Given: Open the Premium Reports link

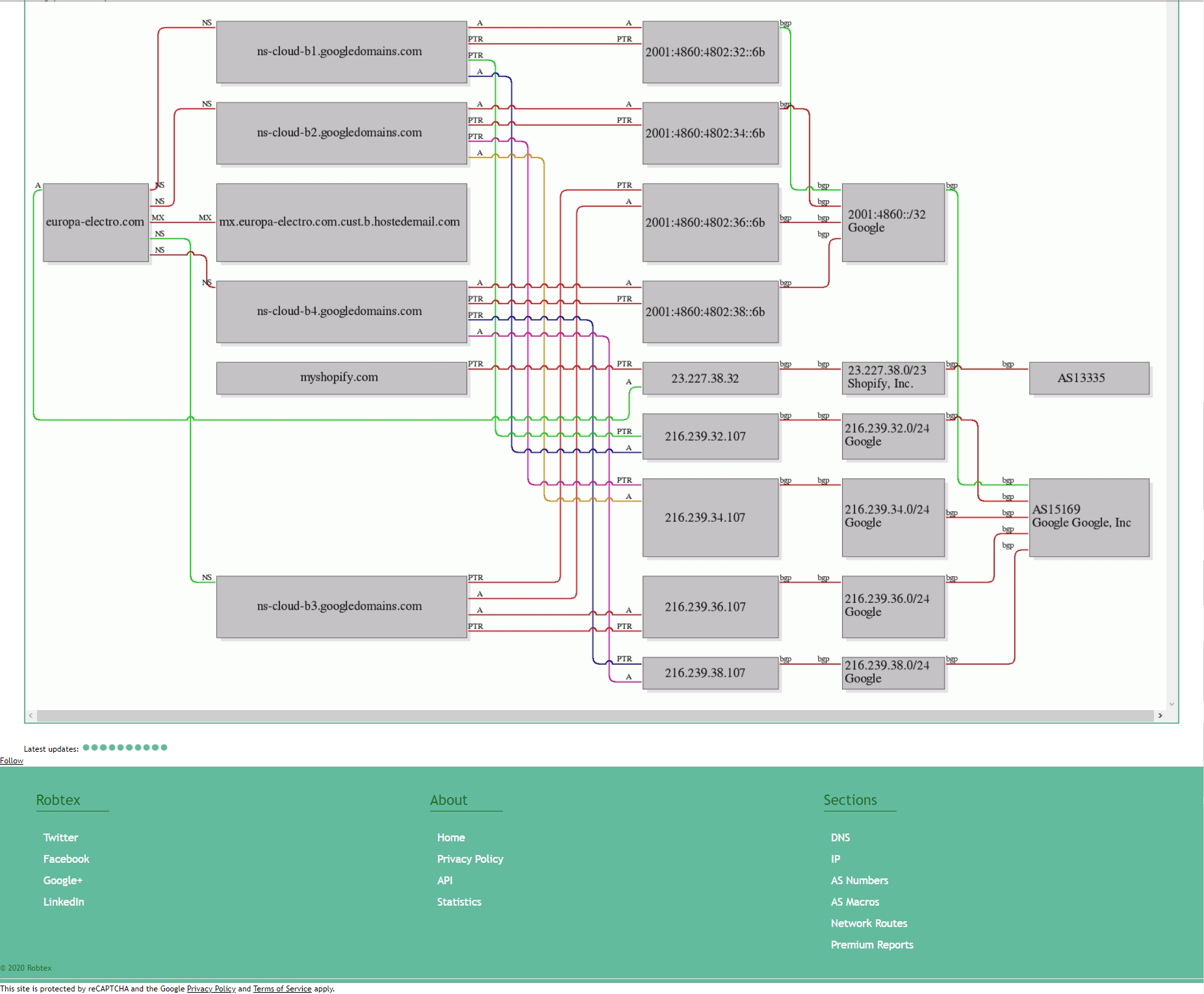Looking at the screenshot, I should pyautogui.click(x=872, y=945).
